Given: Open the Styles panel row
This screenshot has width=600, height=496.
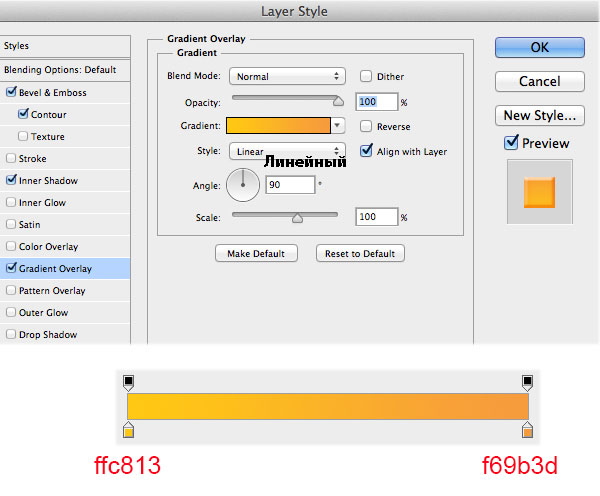Looking at the screenshot, I should point(65,46).
